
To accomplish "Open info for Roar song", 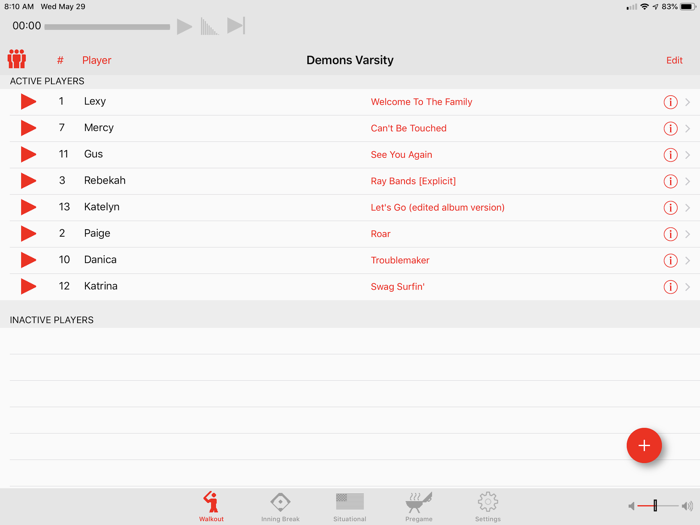I will (x=670, y=234).
